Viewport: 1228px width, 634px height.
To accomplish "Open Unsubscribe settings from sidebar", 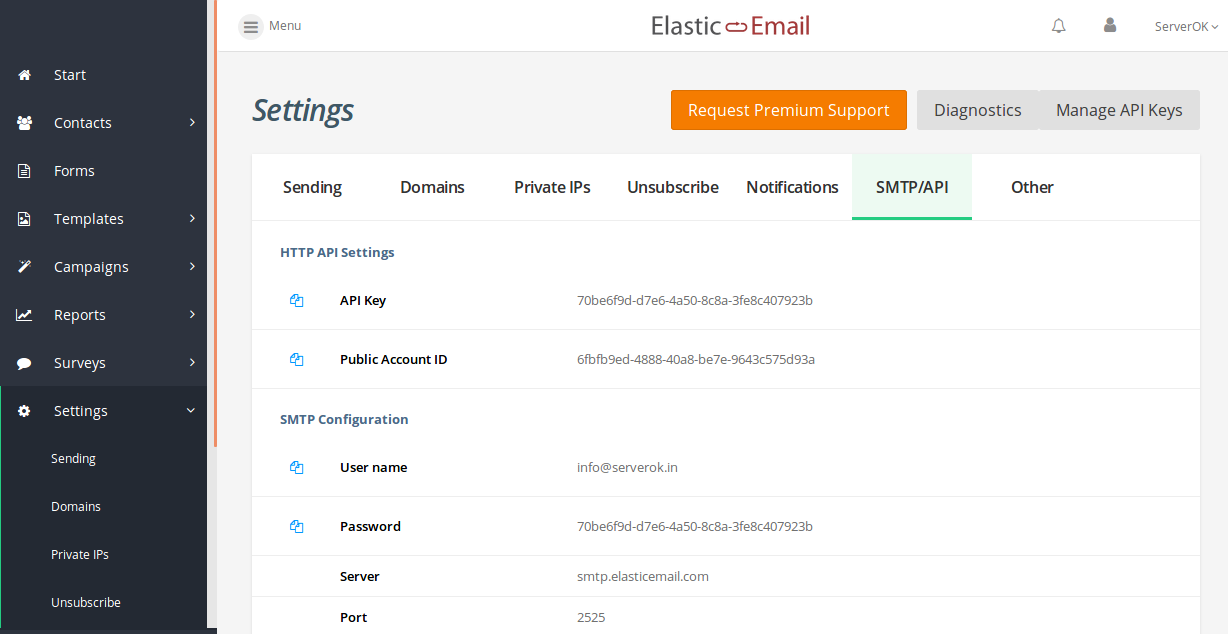I will 86,602.
